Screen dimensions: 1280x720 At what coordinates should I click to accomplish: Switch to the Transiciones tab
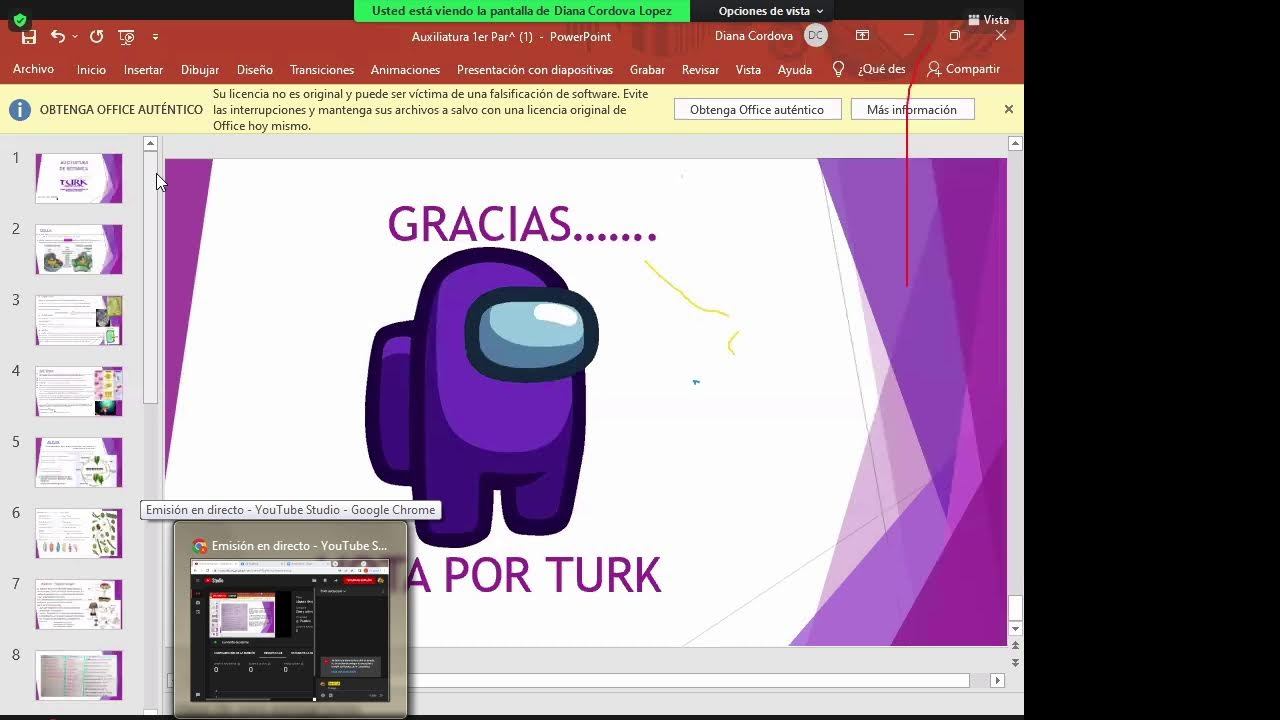(x=322, y=70)
